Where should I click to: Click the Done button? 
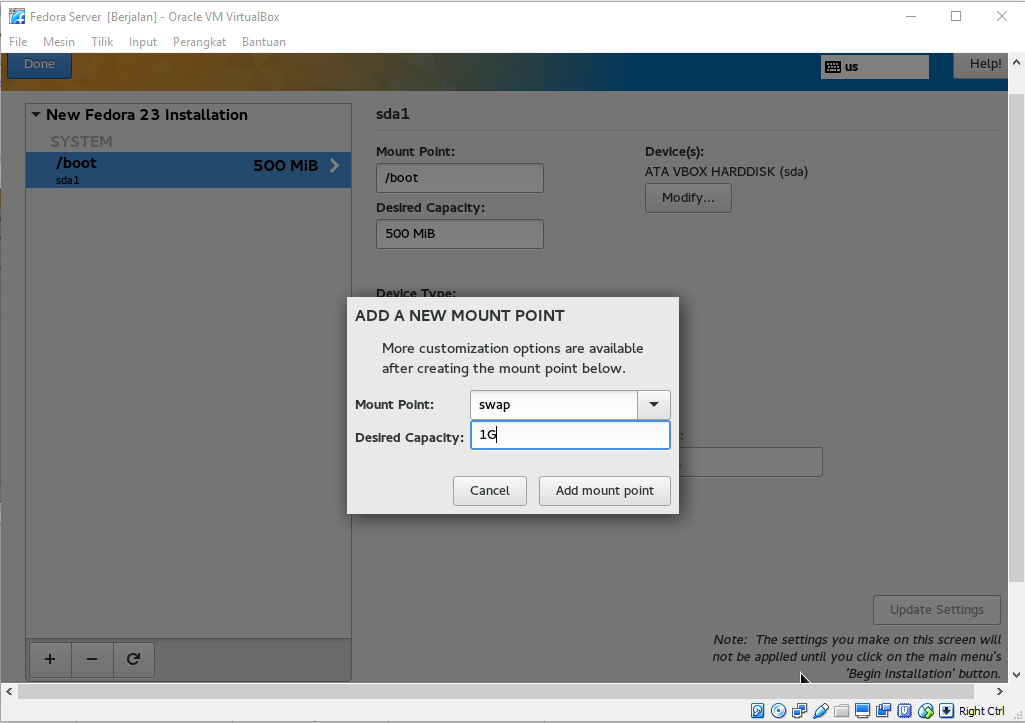[39, 65]
